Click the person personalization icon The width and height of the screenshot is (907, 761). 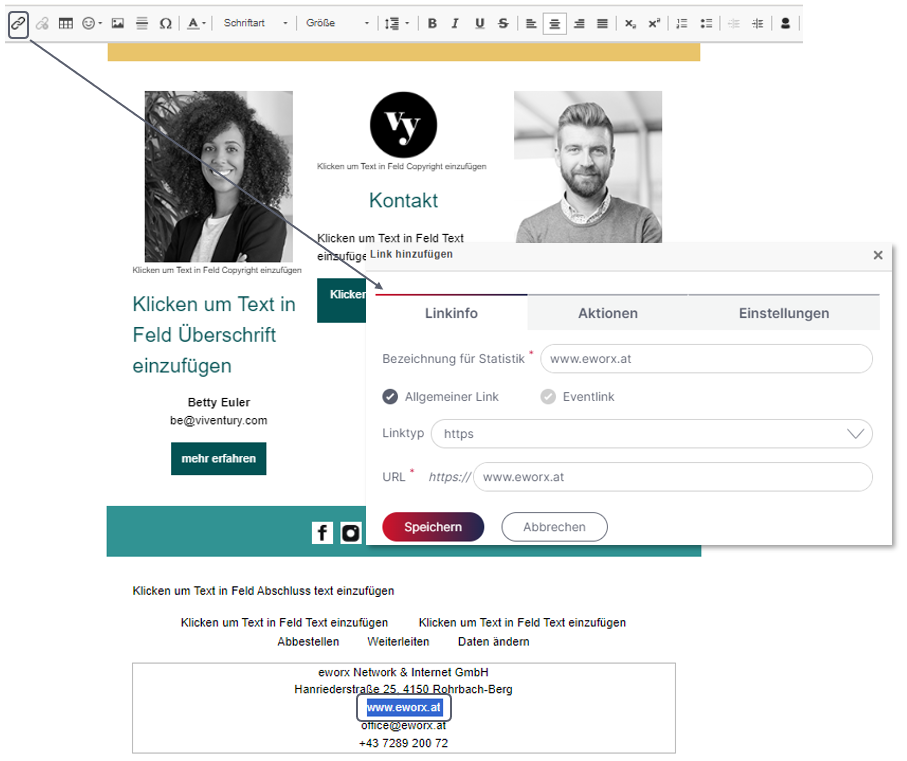point(785,24)
